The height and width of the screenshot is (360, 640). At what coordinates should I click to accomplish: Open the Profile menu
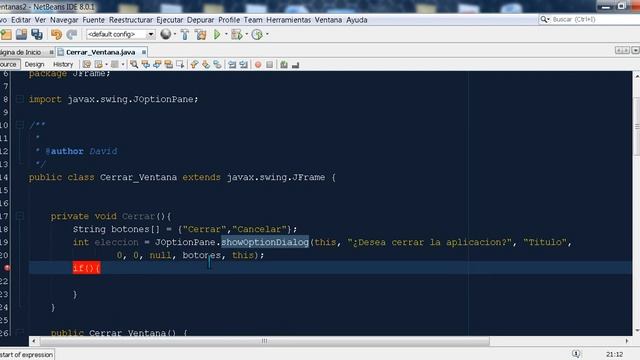click(229, 20)
